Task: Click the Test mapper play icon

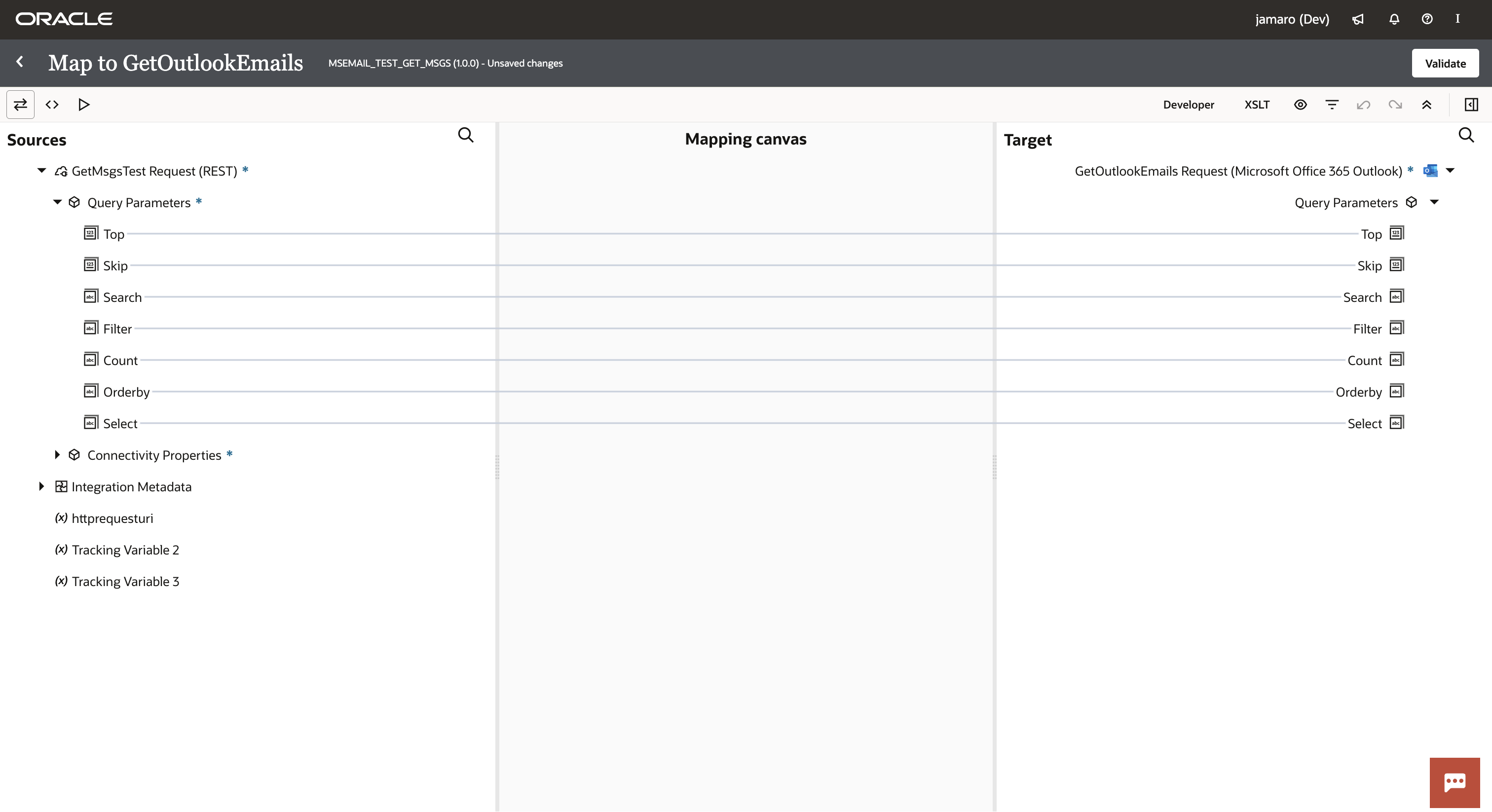Action: click(x=83, y=104)
